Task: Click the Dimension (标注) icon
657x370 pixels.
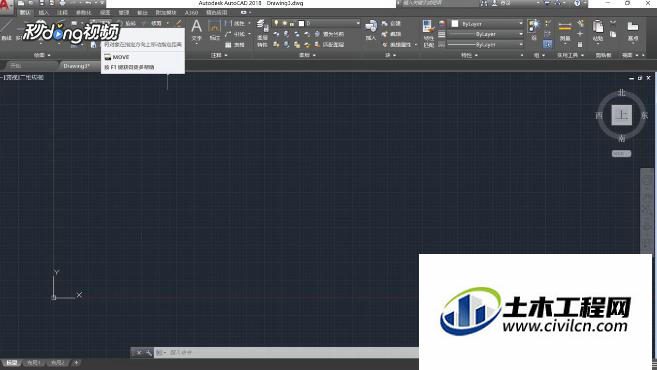Action: click(215, 31)
